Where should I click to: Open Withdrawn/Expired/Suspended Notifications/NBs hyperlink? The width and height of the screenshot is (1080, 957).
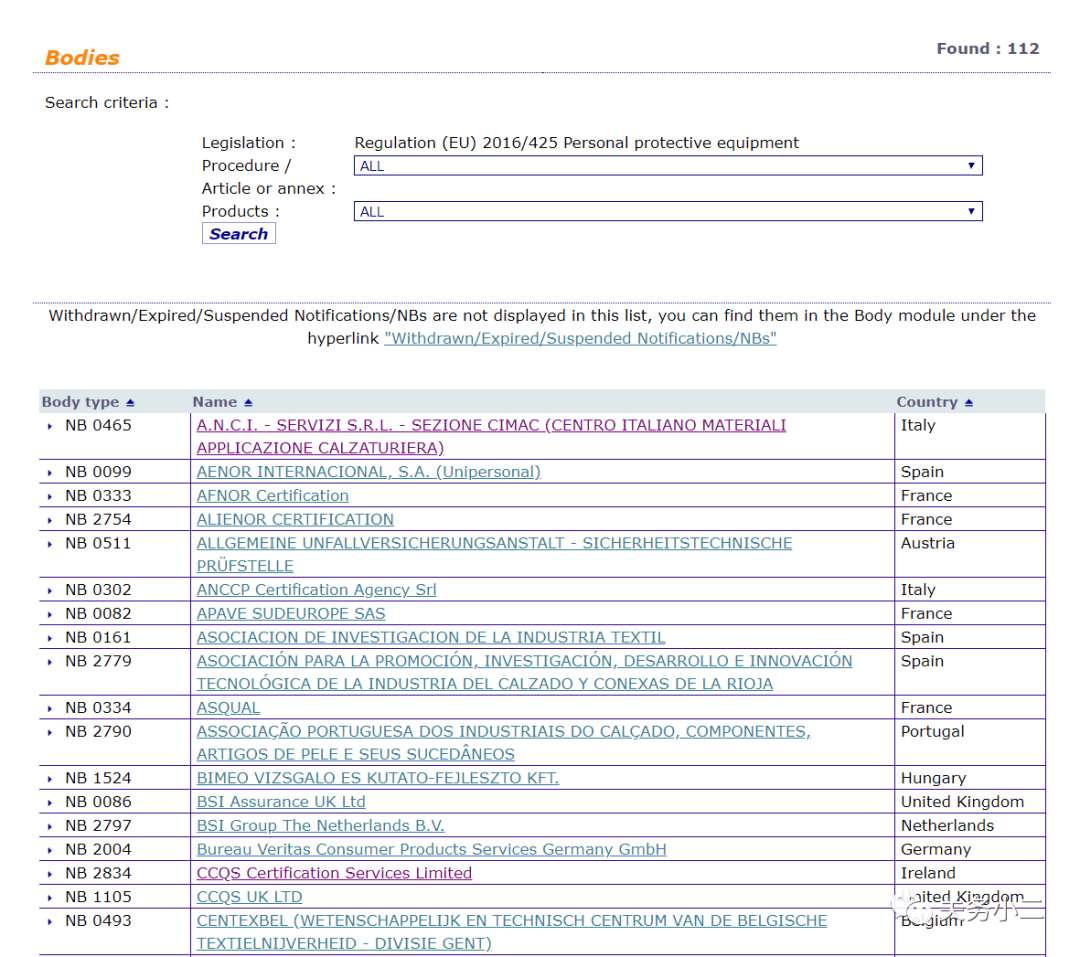pyautogui.click(x=580, y=339)
